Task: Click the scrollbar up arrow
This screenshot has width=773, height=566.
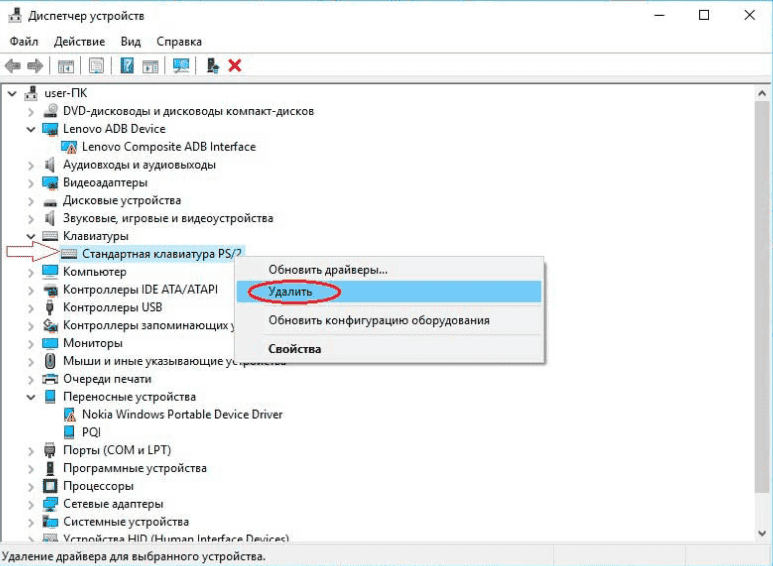Action: [762, 93]
